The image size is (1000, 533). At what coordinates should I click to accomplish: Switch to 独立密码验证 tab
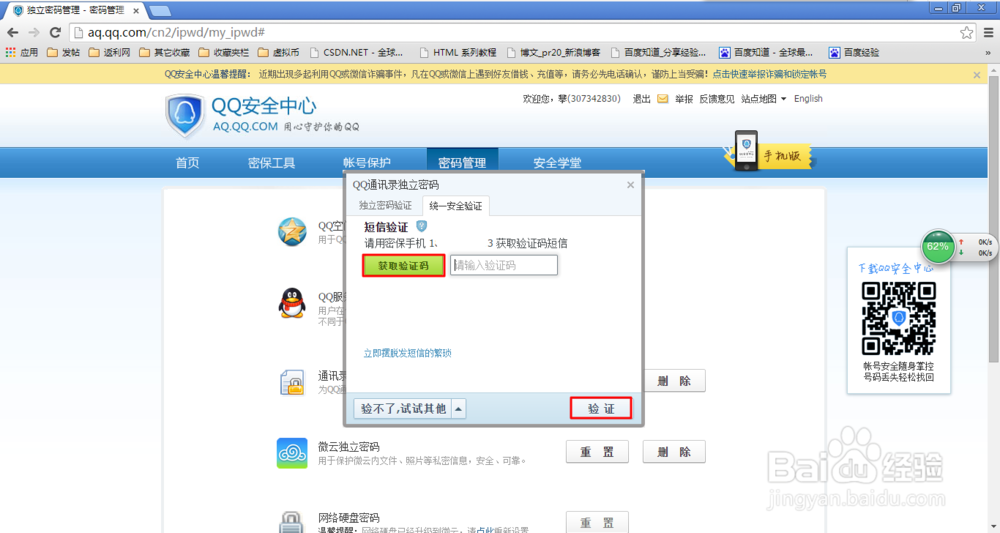385,205
